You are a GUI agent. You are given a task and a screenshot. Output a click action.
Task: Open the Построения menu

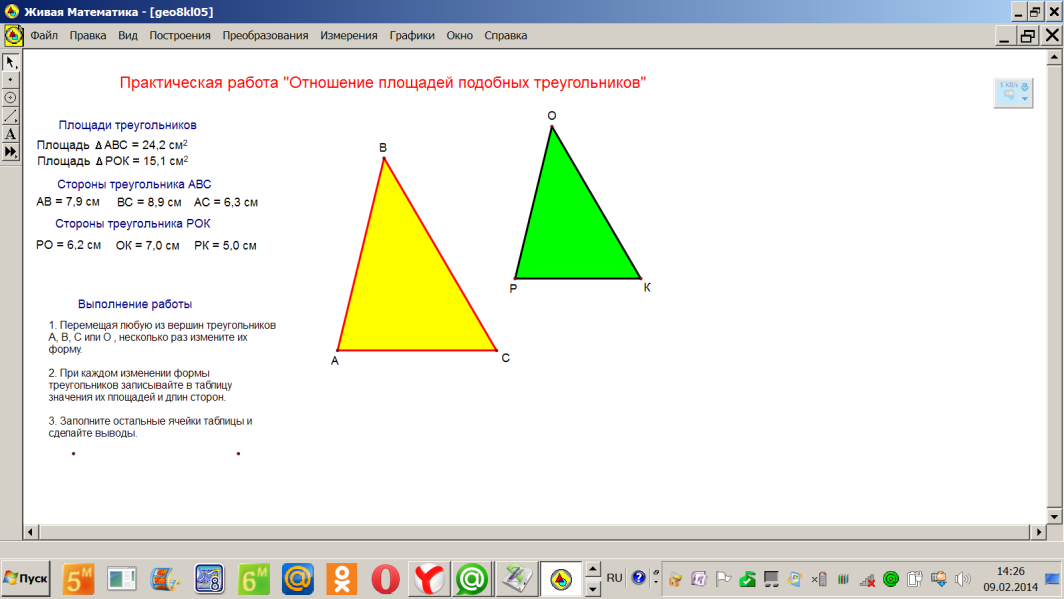point(180,36)
